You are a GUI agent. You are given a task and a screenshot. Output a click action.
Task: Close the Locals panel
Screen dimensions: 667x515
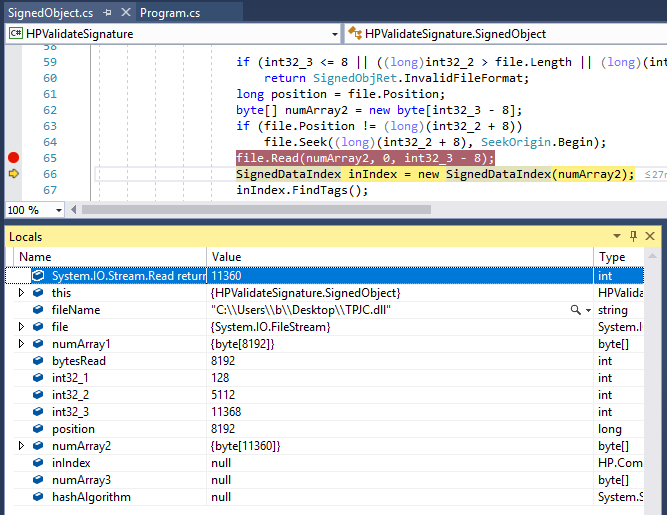point(651,236)
